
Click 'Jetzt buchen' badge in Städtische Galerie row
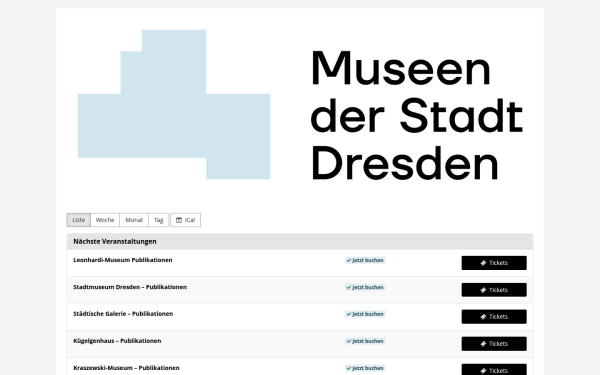365,314
